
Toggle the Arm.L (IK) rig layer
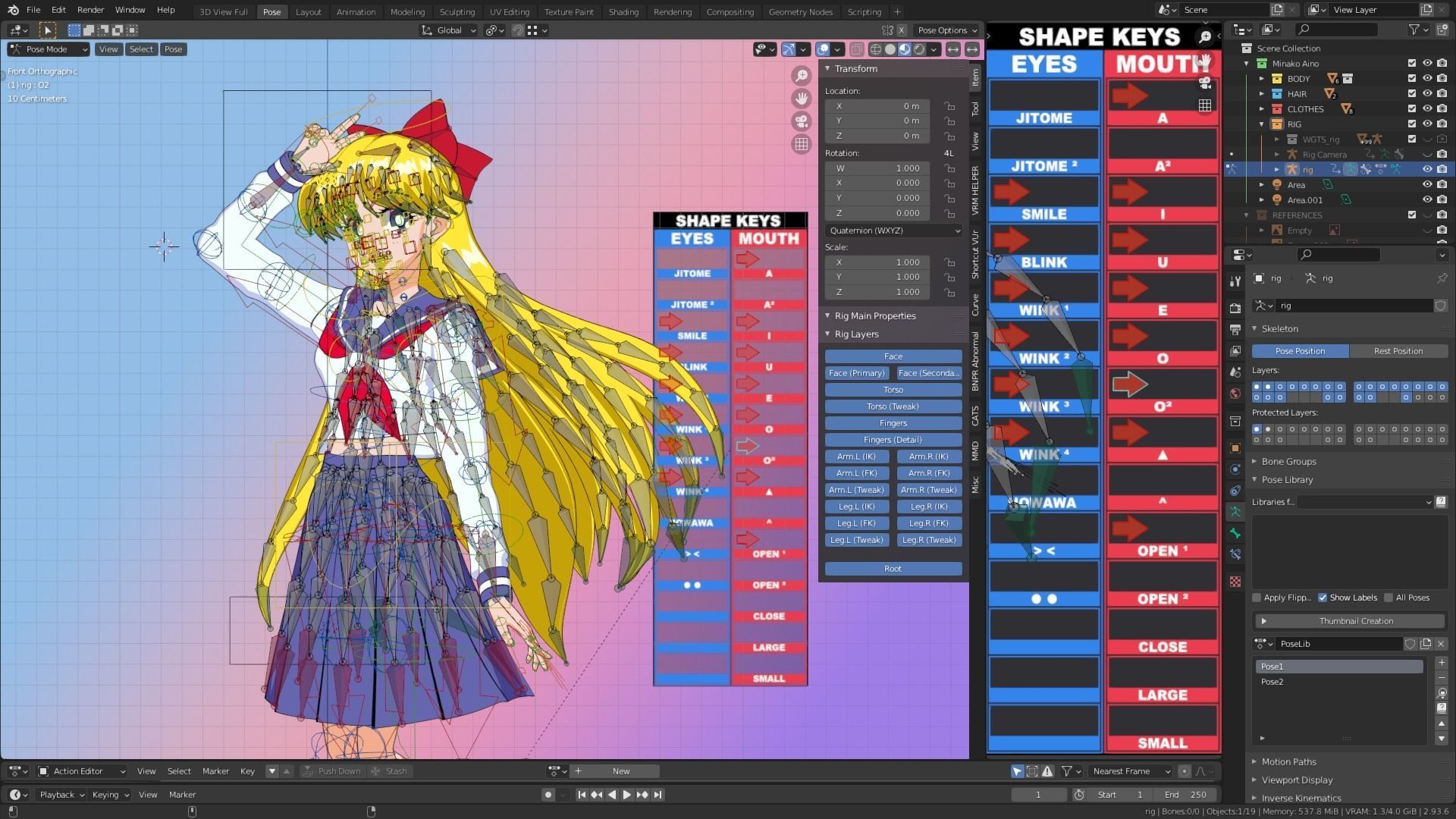click(857, 457)
